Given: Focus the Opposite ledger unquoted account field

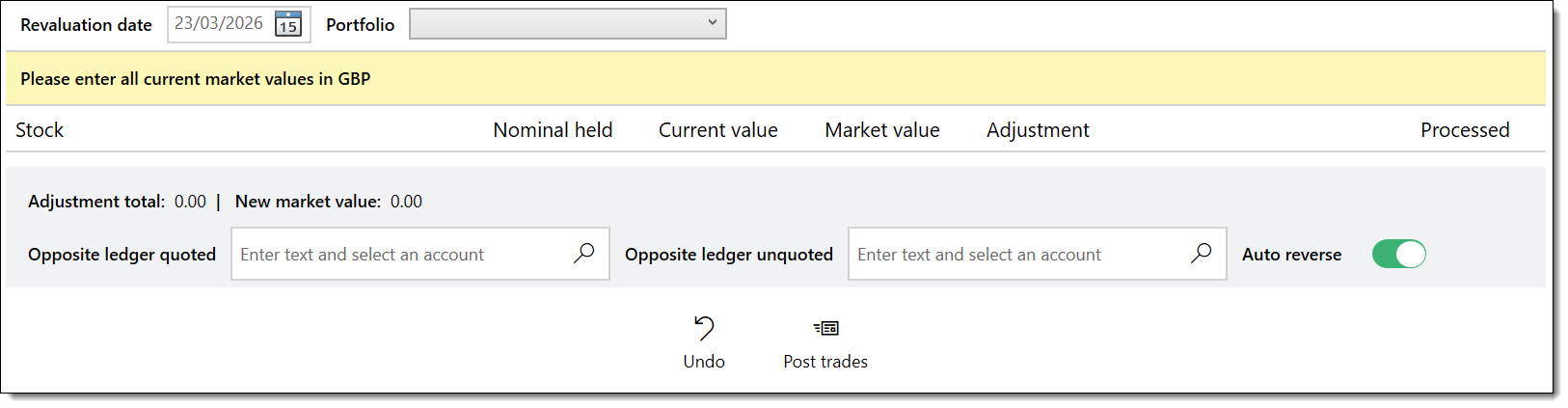Looking at the screenshot, I should (1017, 255).
